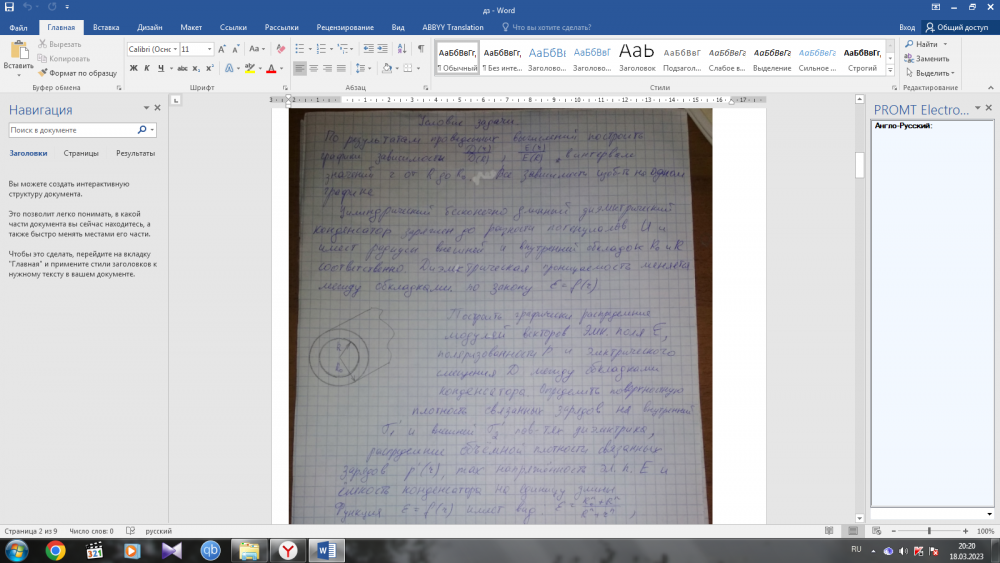The width and height of the screenshot is (1000, 563).
Task: Click the Sort icon
Action: click(402, 49)
